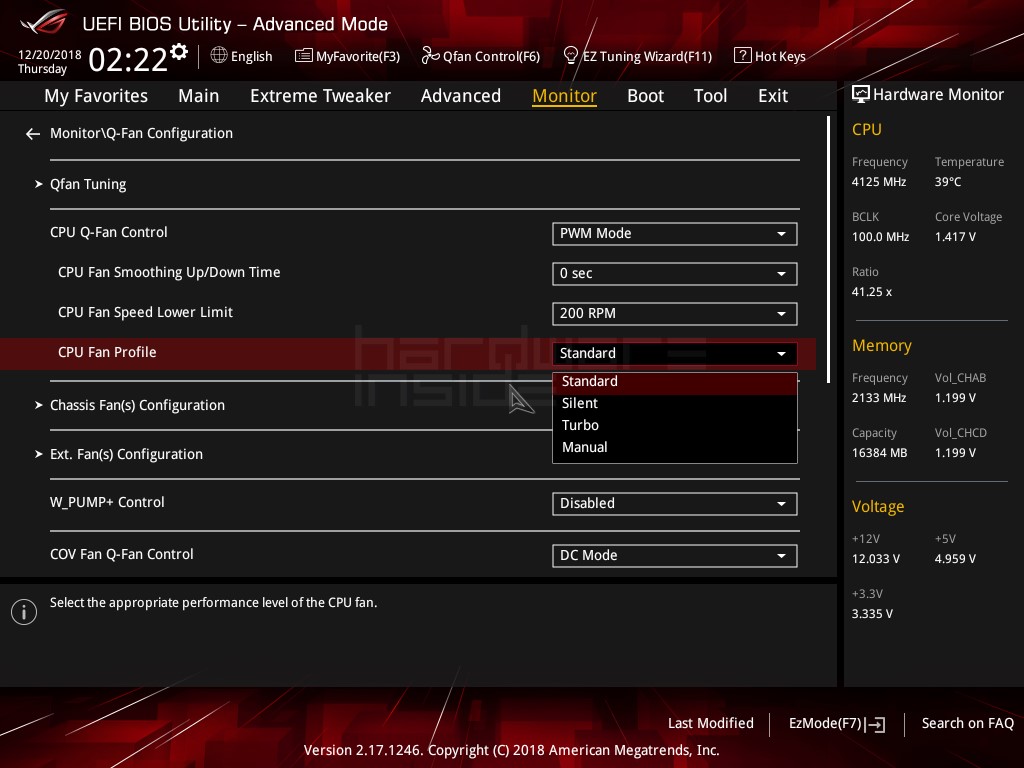Screen dimensions: 1024x768
Task: Click the Hardware Monitor panel title
Action: tap(938, 95)
